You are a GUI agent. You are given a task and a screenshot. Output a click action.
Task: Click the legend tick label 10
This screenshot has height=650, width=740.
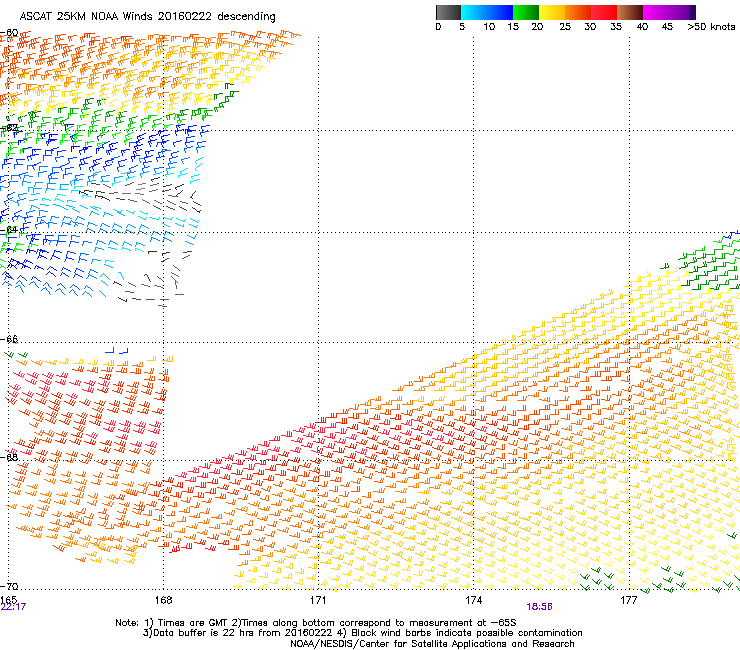[489, 27]
